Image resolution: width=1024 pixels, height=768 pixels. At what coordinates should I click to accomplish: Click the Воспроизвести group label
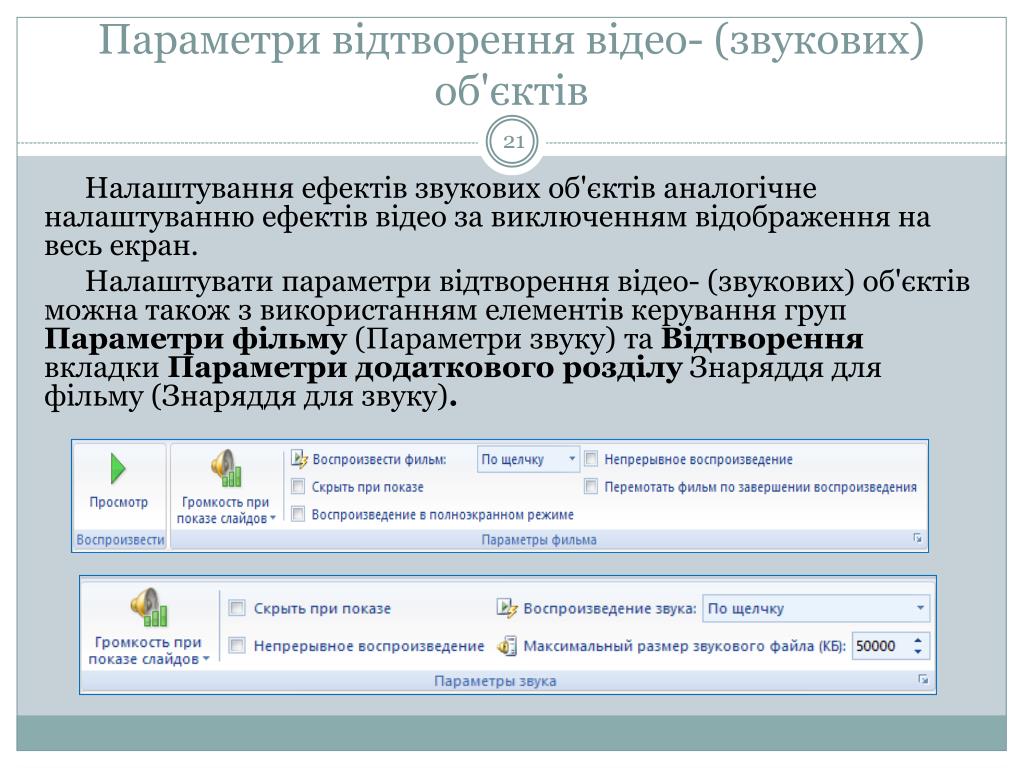[x=120, y=540]
